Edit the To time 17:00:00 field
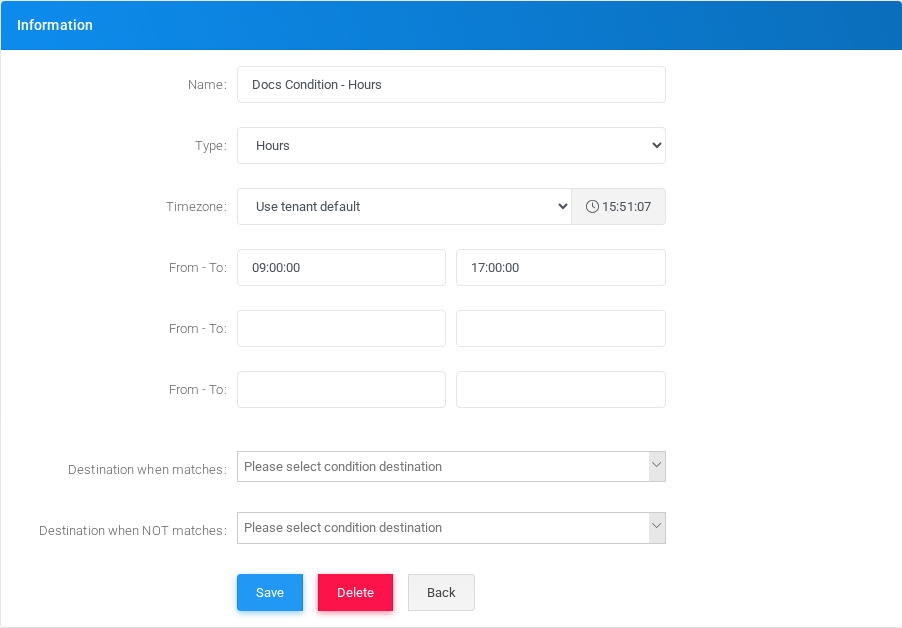This screenshot has width=902, height=628. 561,267
